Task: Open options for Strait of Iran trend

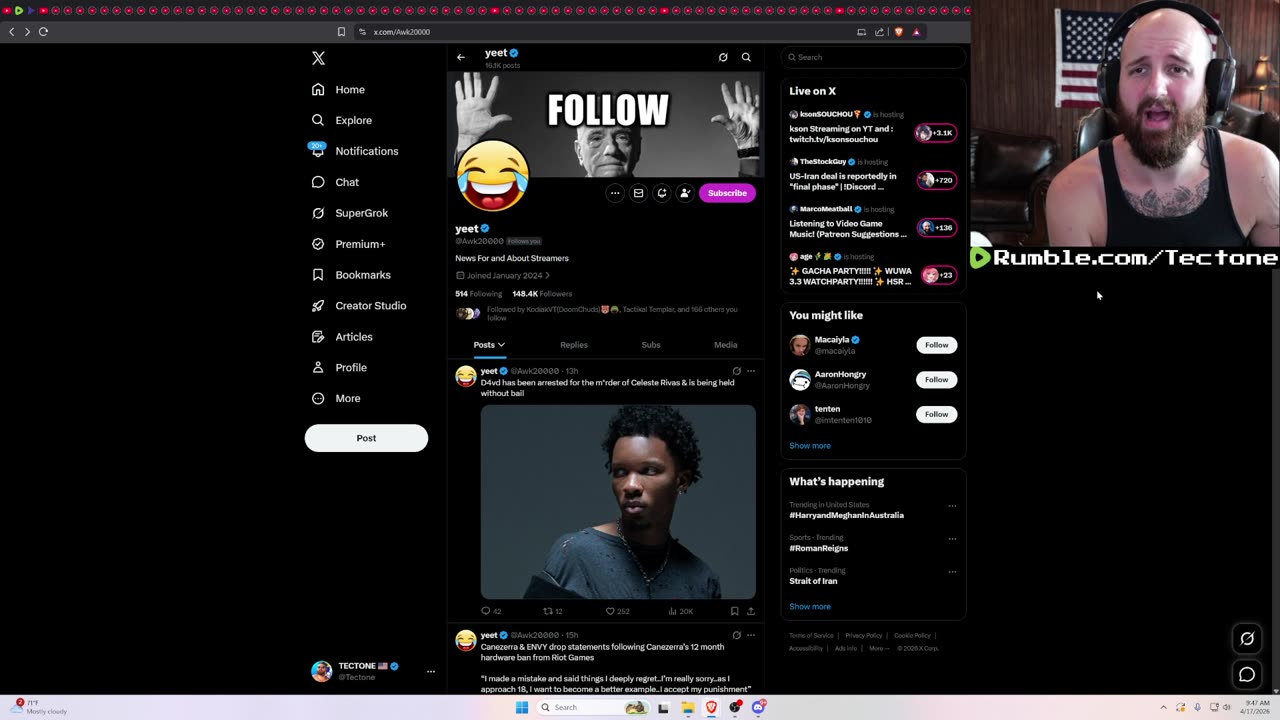Action: (x=952, y=572)
